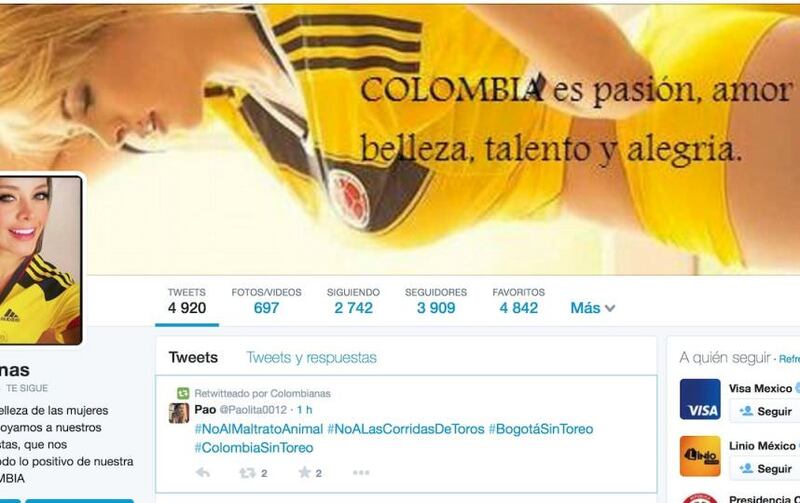This screenshot has height=503, width=800.
Task: Follow Linio México with Seguir button
Action: (765, 468)
